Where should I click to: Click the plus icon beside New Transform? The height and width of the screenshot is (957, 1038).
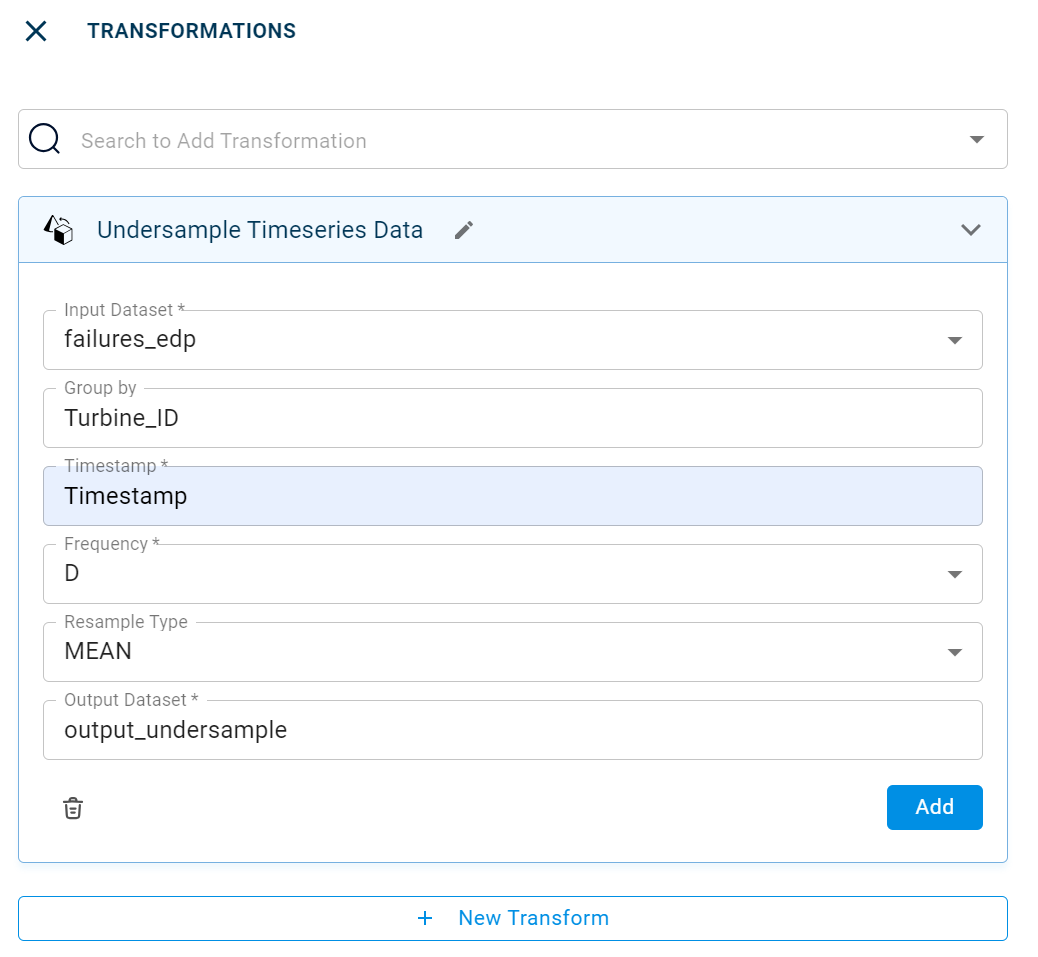point(425,918)
